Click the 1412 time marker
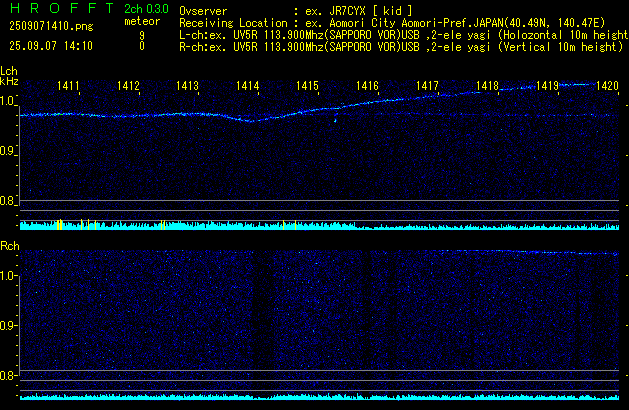The height and width of the screenshot is (410, 629). [x=128, y=86]
